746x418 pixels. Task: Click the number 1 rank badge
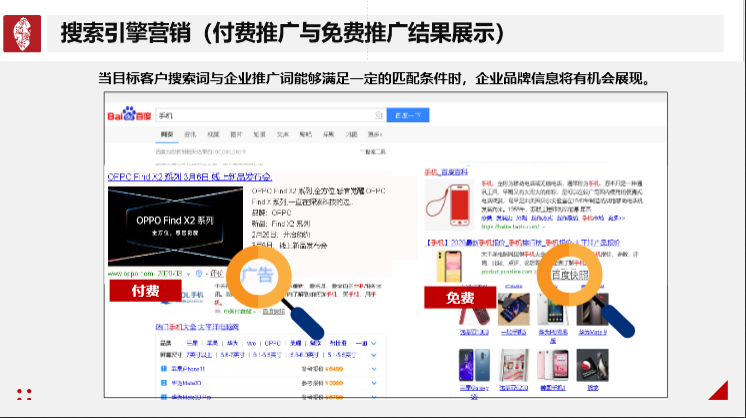(164, 369)
